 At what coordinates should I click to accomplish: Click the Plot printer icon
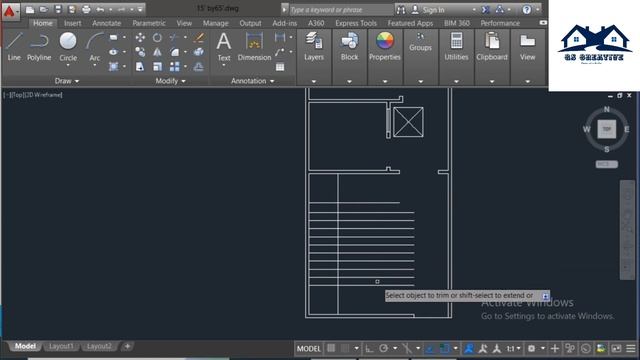click(86, 9)
